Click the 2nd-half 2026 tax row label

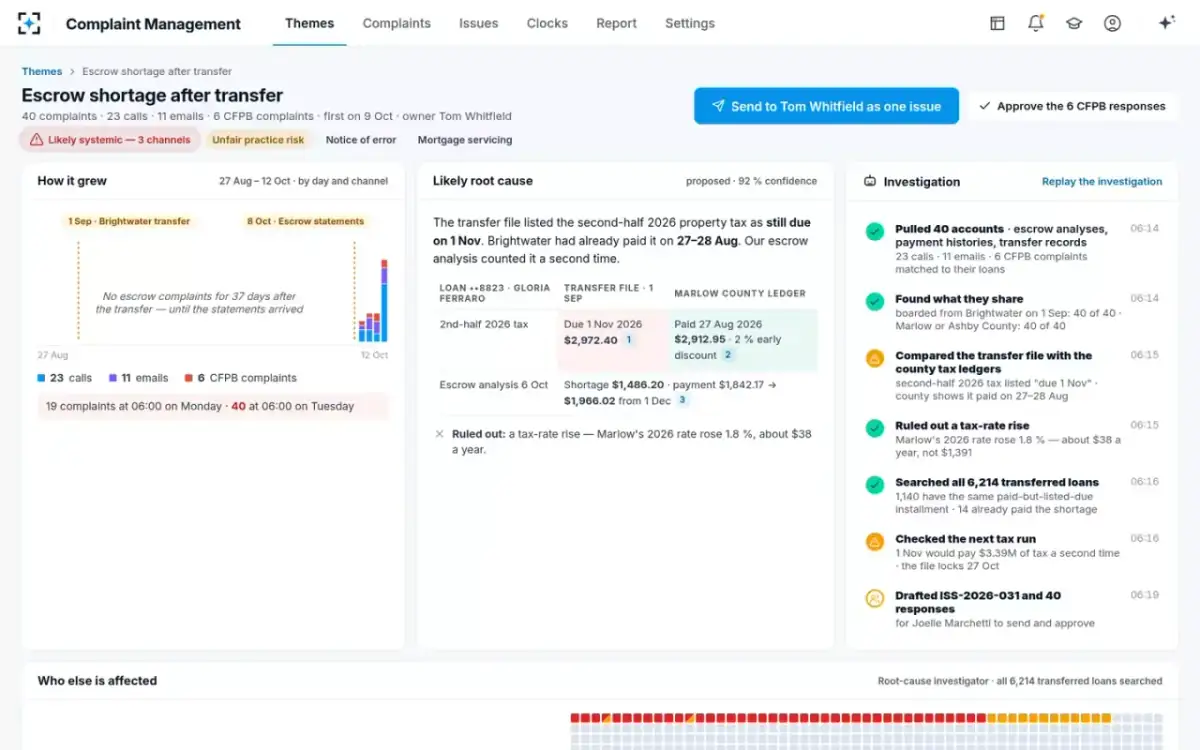(484, 324)
